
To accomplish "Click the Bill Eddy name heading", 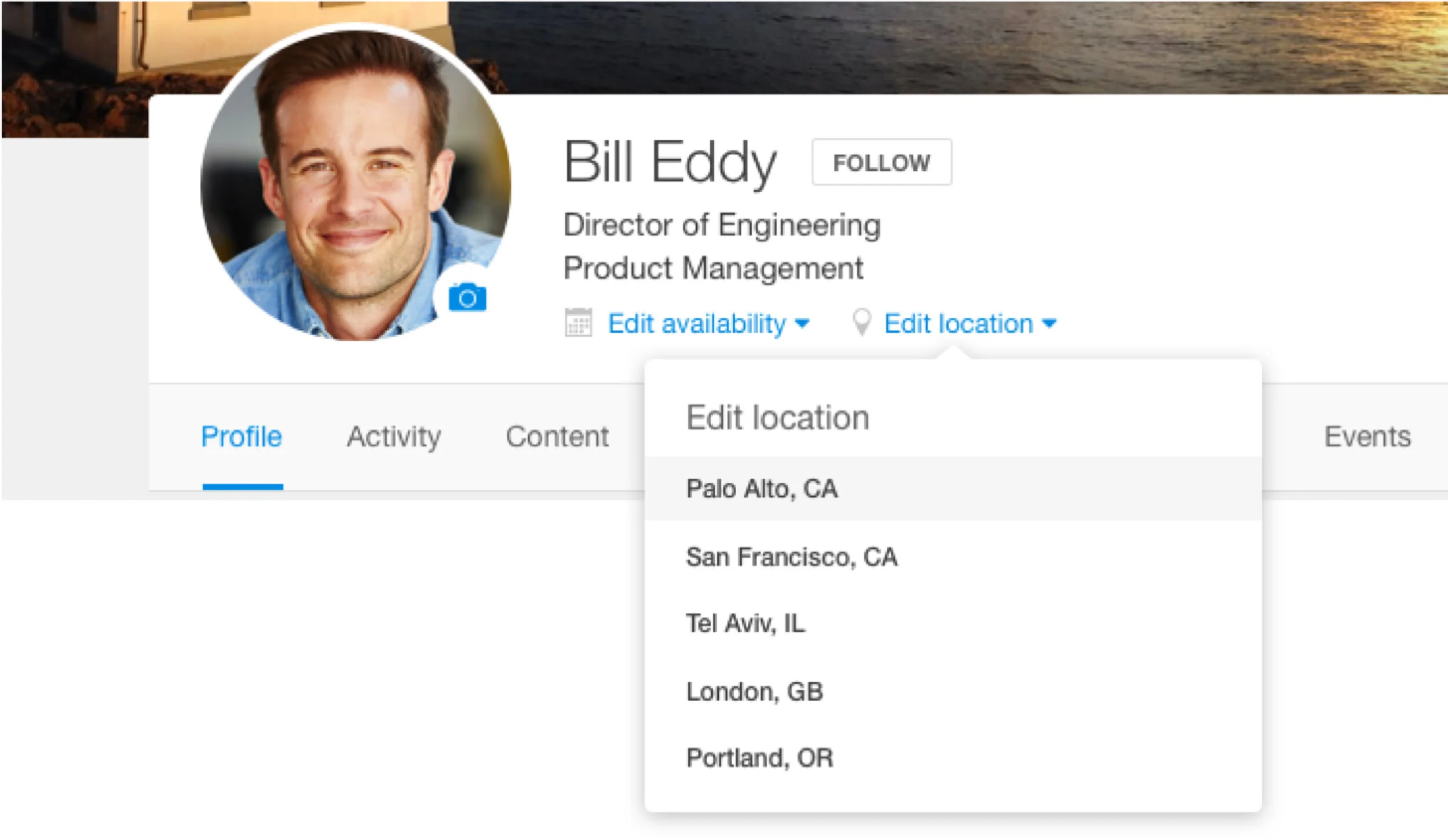I will [x=670, y=162].
